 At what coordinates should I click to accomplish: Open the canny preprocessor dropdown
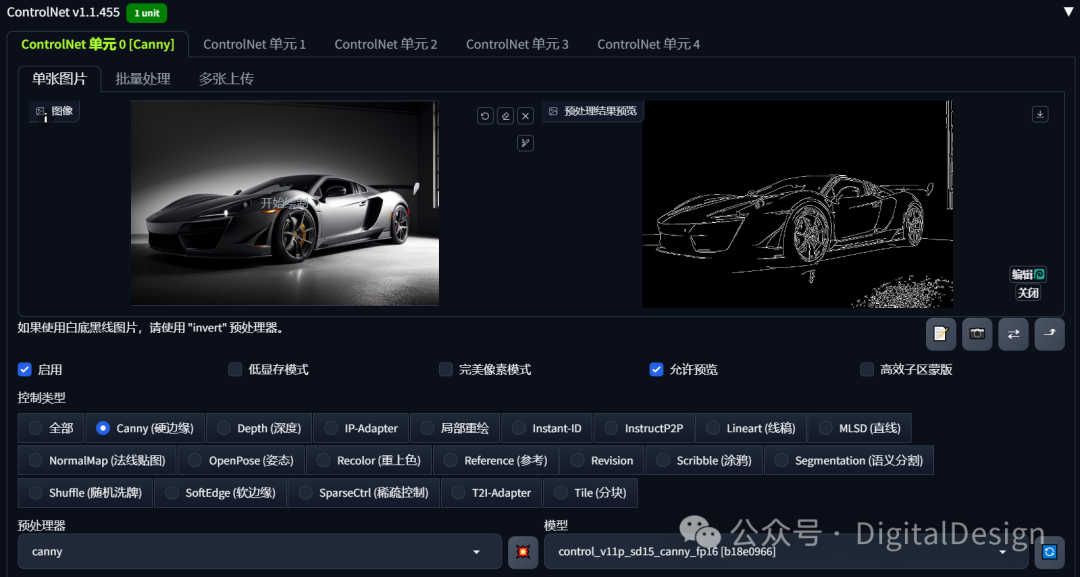tap(258, 551)
